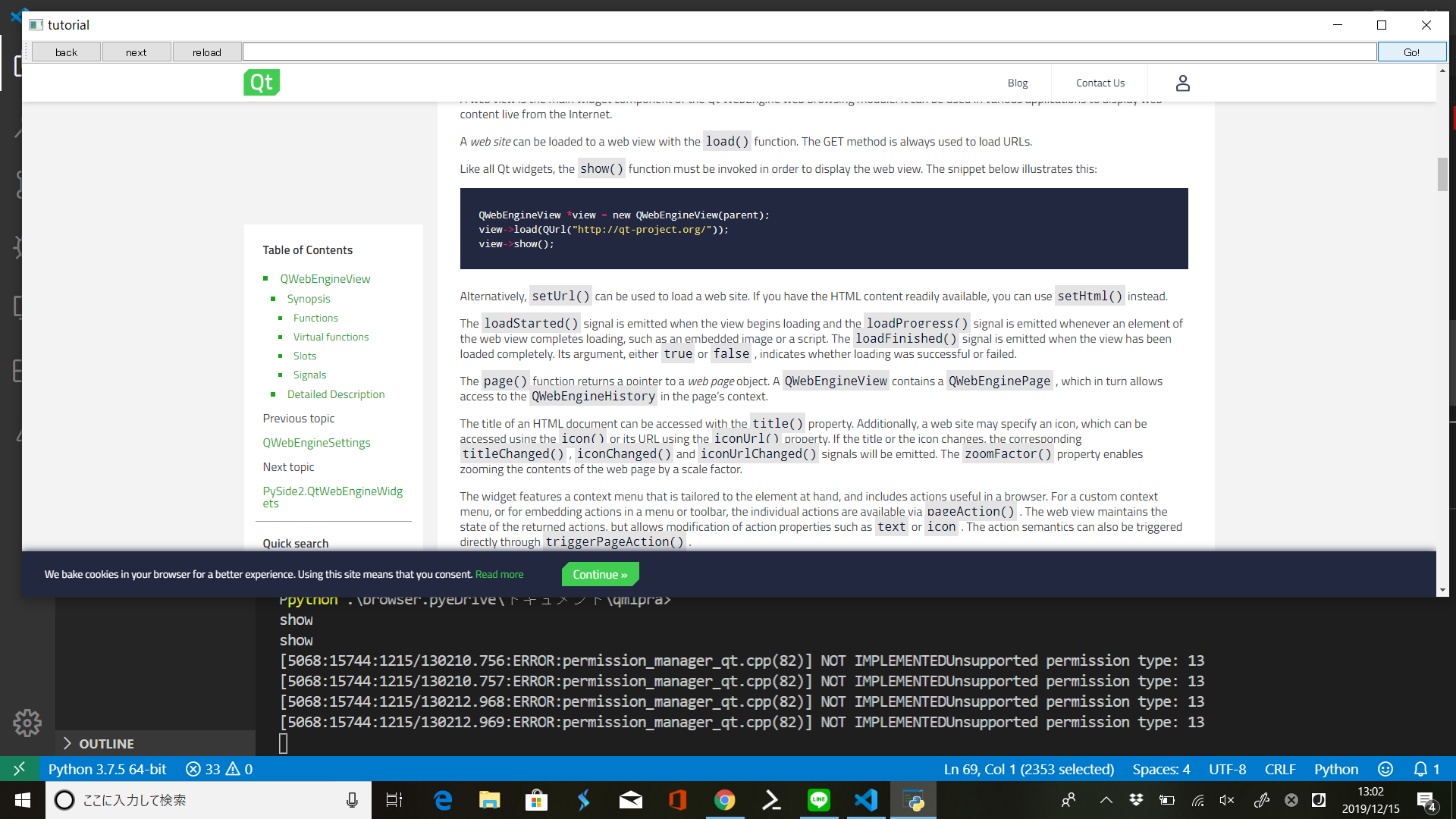Viewport: 1456px width, 819px height.
Task: Click the reload button in tutorial browser
Action: 206,52
